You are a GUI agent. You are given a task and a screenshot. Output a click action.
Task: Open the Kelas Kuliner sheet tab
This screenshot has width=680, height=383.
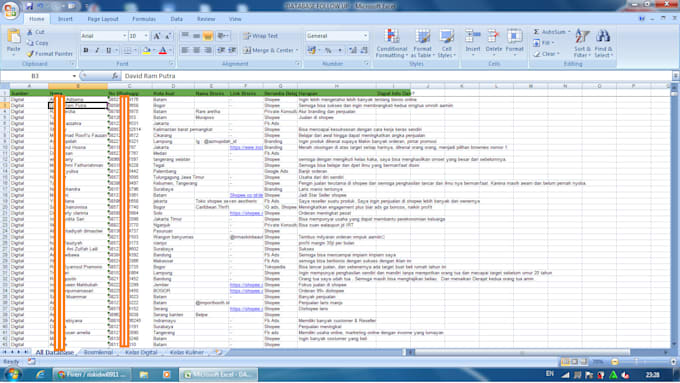click(186, 352)
